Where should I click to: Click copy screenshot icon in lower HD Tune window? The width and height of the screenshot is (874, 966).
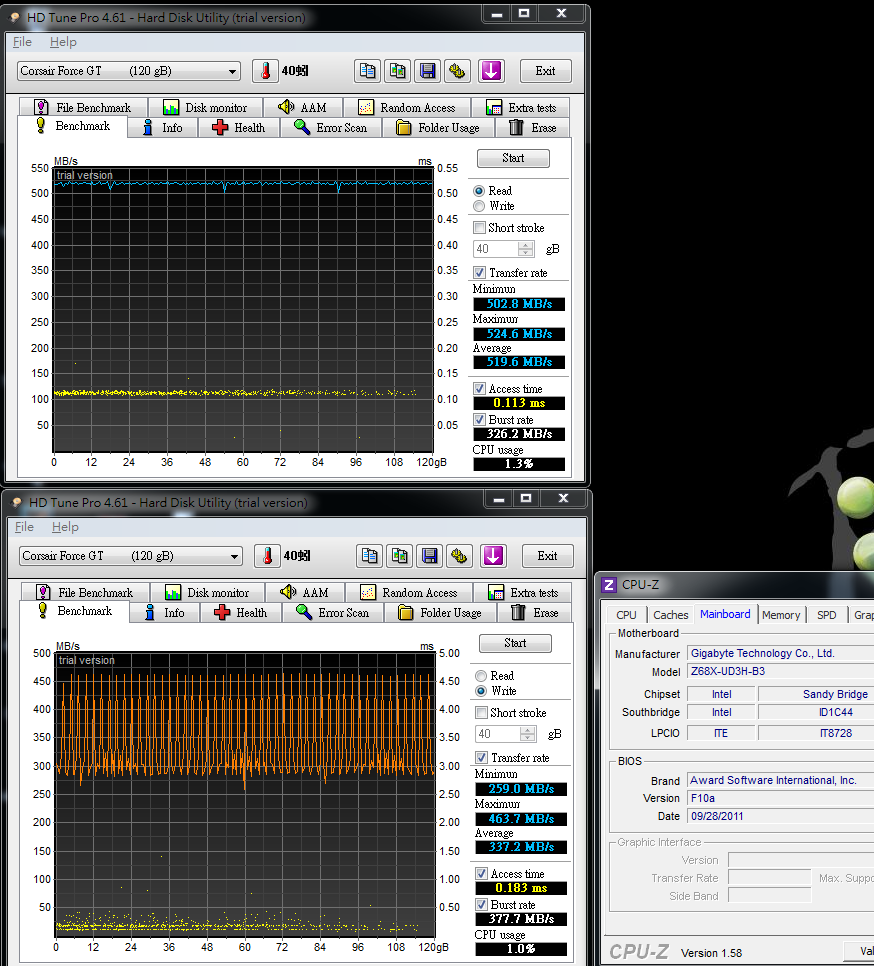click(x=399, y=556)
